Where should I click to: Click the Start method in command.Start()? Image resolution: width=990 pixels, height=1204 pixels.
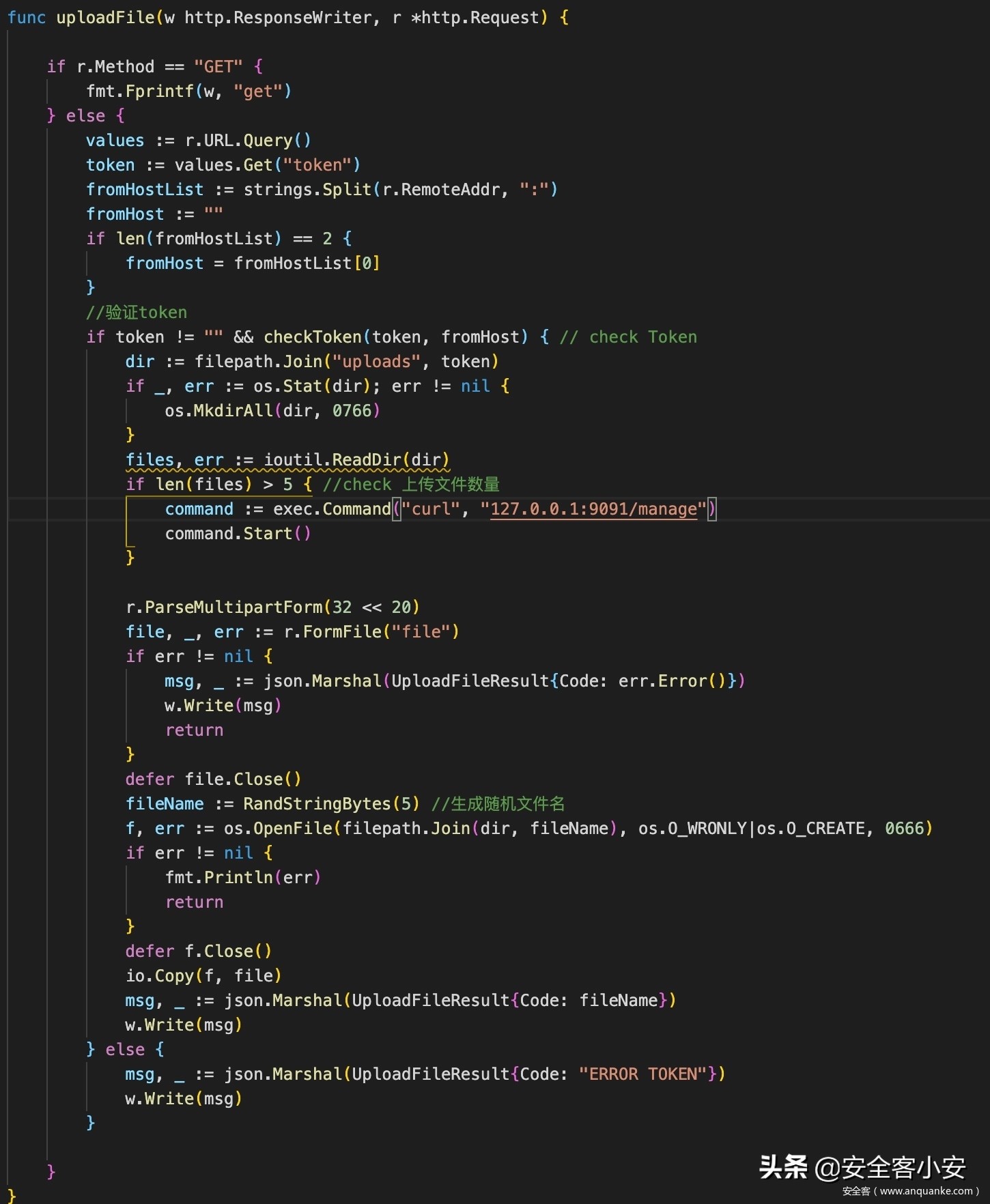[268, 534]
